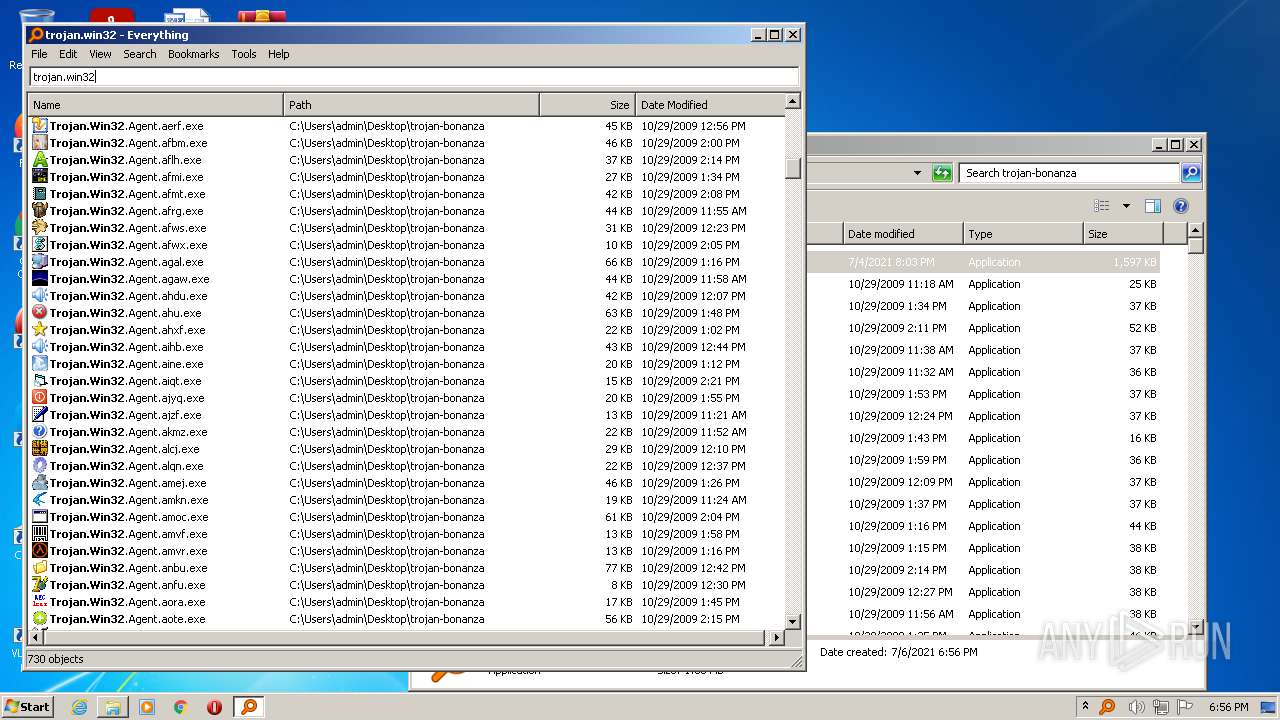Click the icon of Trojan.Win32.Agent.aote.exe
1280x720 pixels.
(40, 619)
